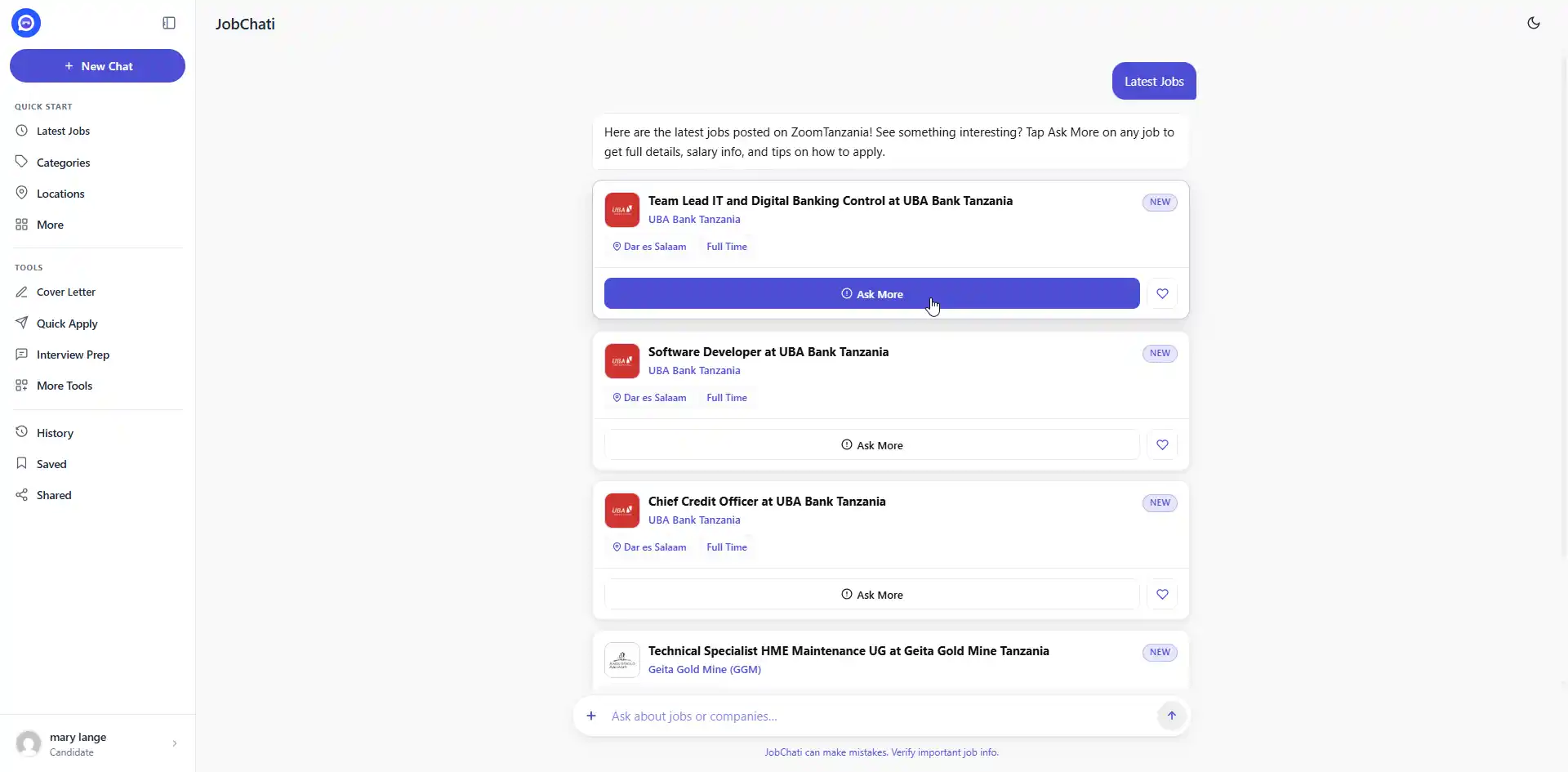Click Geita Gold Mine logo thumbnail
The image size is (1568, 772).
[622, 660]
